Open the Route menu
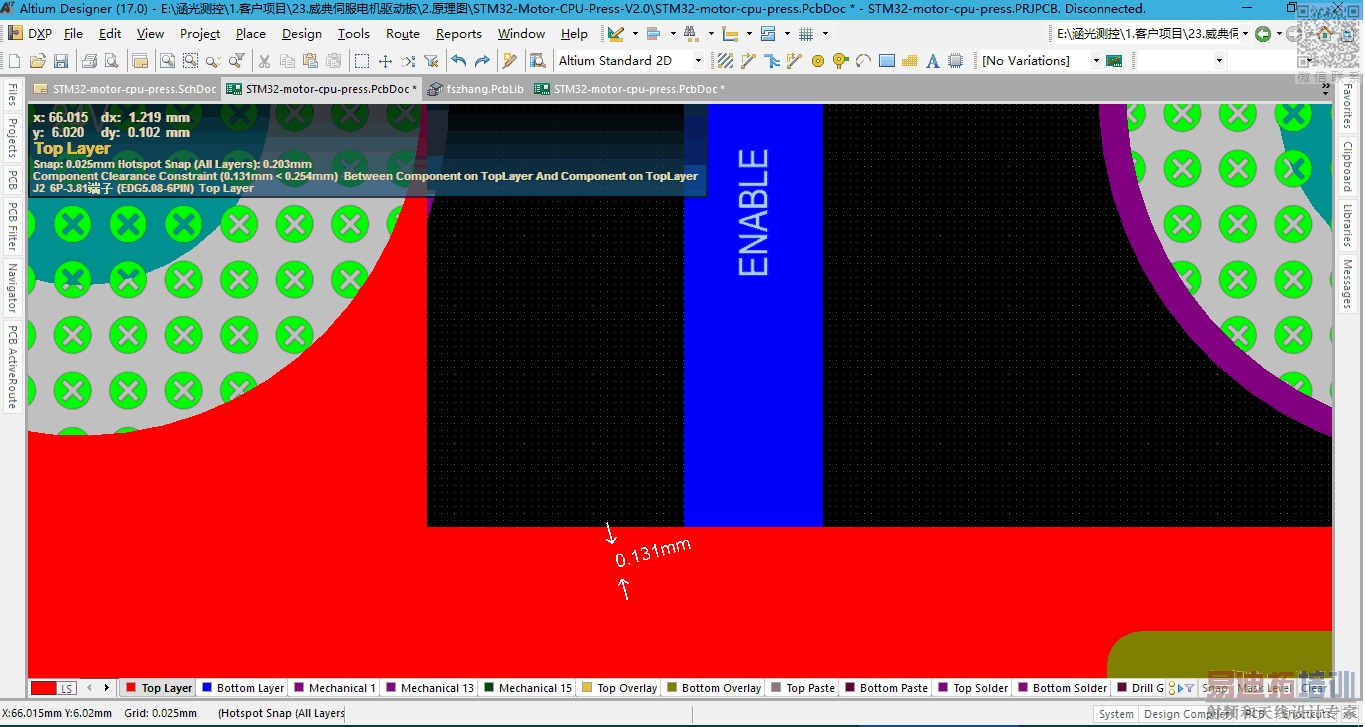This screenshot has width=1365, height=727. coord(403,33)
